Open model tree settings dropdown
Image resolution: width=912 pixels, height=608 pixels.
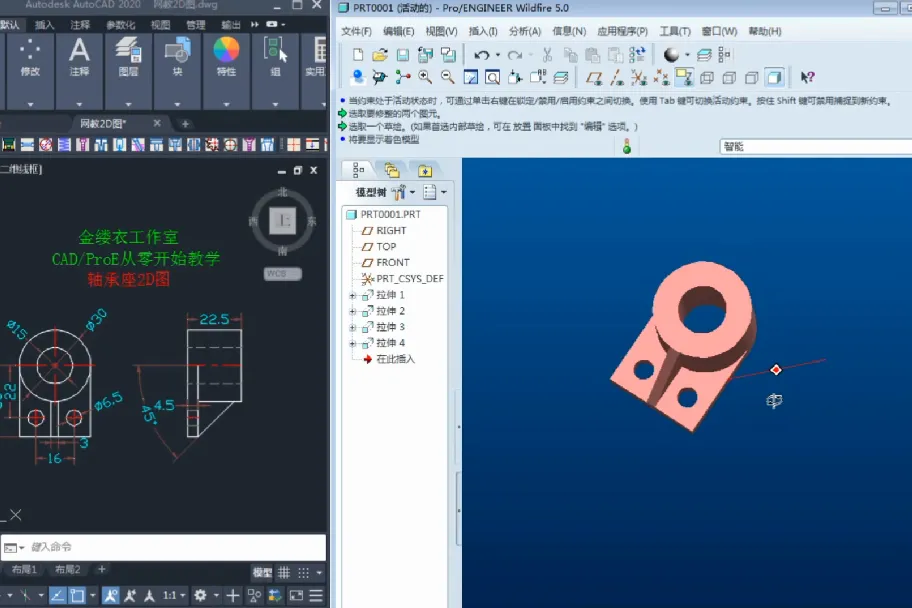tap(402, 192)
